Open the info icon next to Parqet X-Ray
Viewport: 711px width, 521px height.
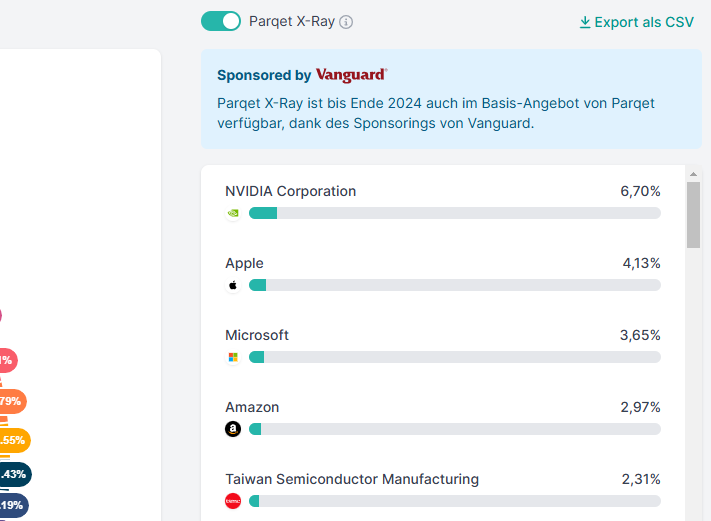[x=346, y=22]
